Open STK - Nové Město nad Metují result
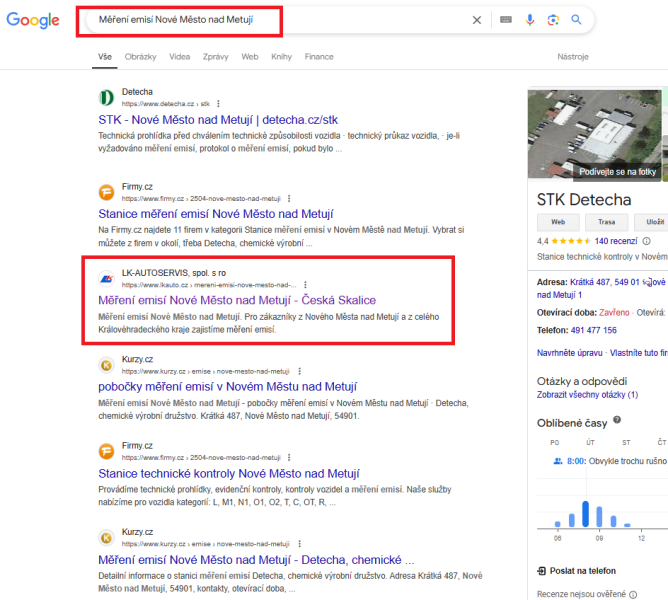The height and width of the screenshot is (600, 668). pos(218,120)
